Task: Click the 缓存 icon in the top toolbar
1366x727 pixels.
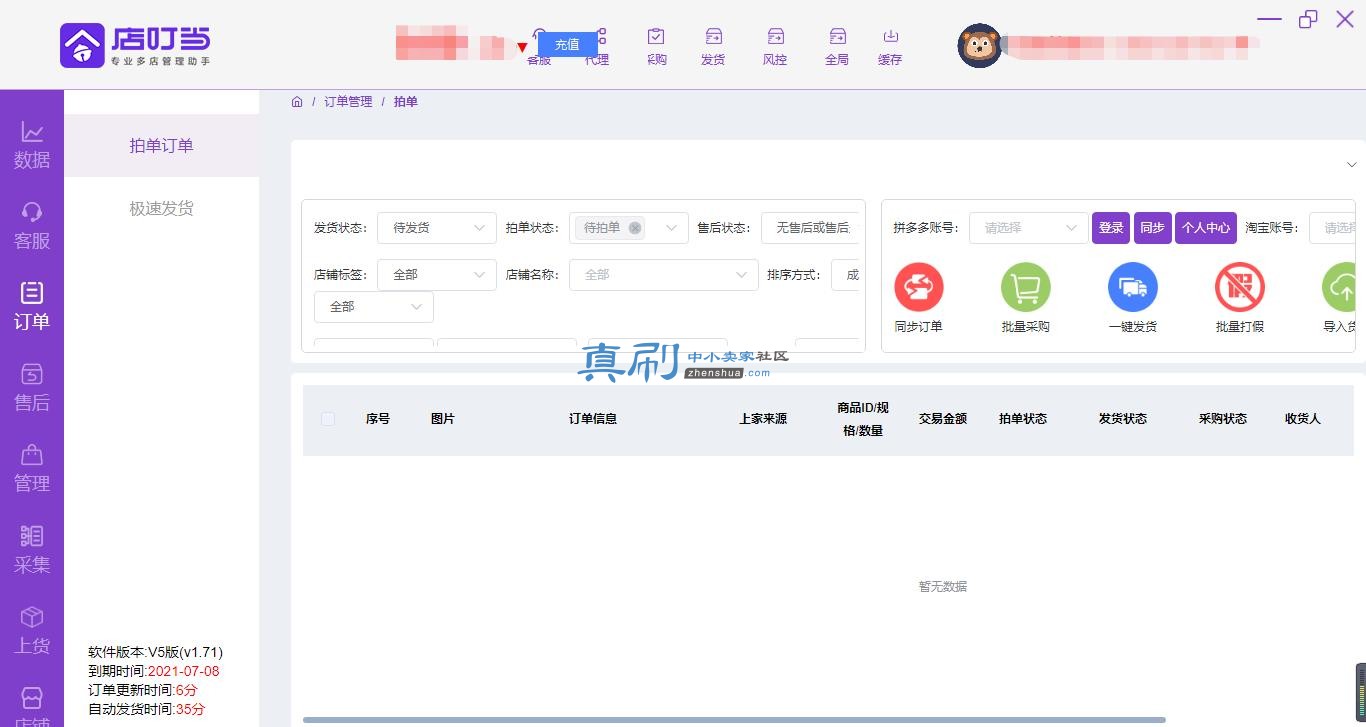Action: click(890, 46)
